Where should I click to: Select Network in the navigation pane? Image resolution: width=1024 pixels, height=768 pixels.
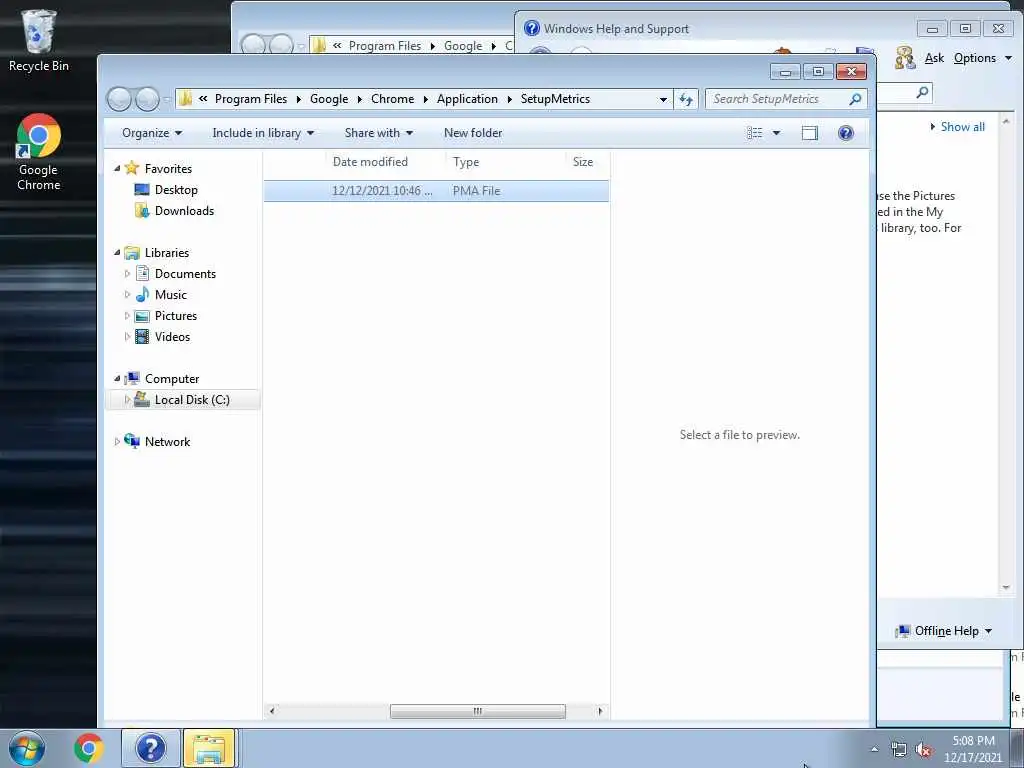pyautogui.click(x=167, y=442)
